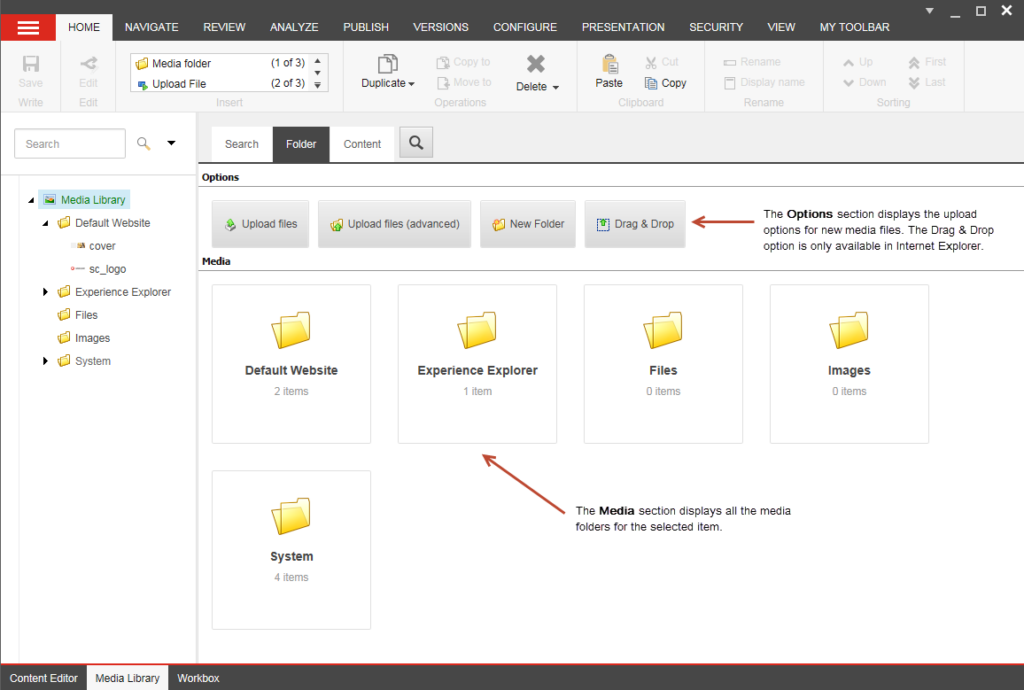
Task: Create a folder with the New Folder button
Action: tap(528, 223)
